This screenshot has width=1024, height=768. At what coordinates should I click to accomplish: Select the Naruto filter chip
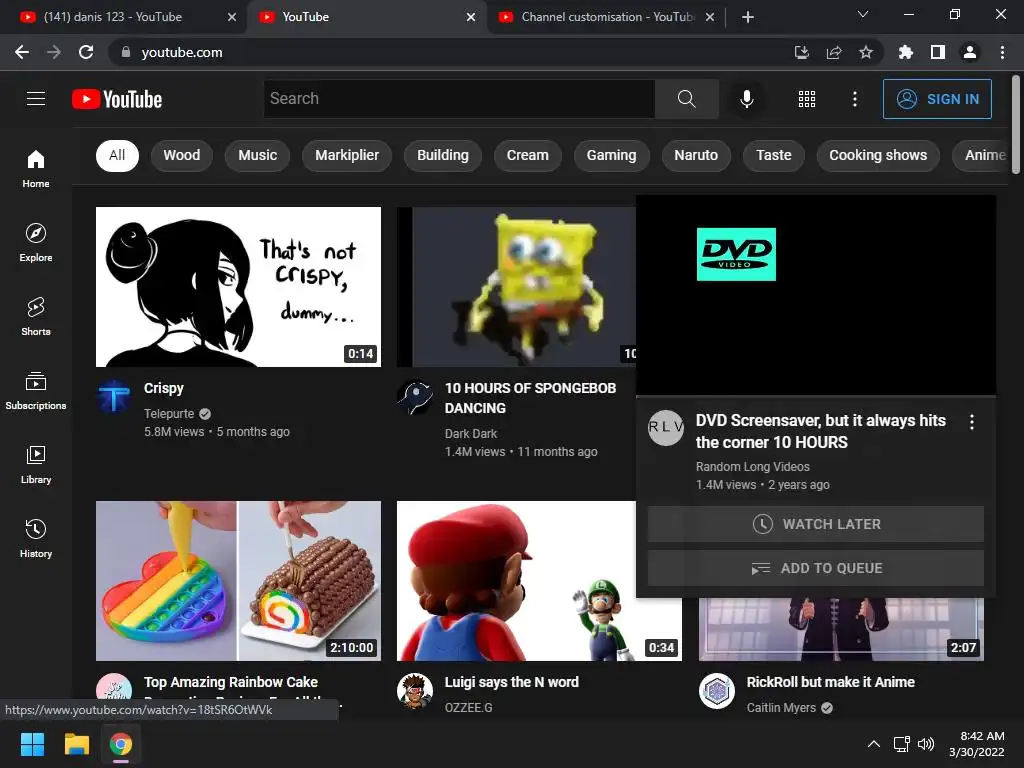click(696, 155)
